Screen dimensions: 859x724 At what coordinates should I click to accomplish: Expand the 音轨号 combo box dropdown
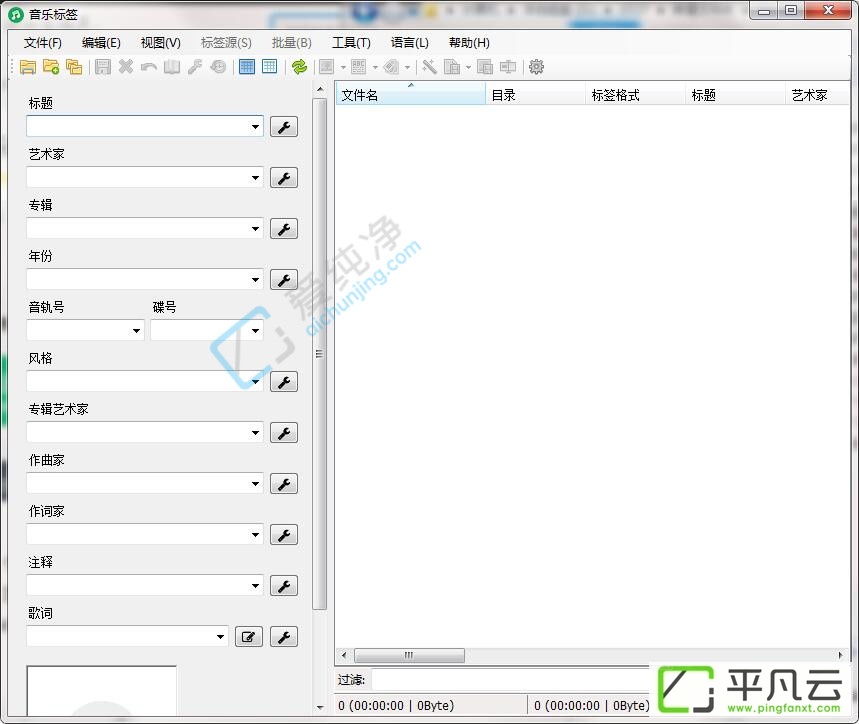click(x=136, y=331)
